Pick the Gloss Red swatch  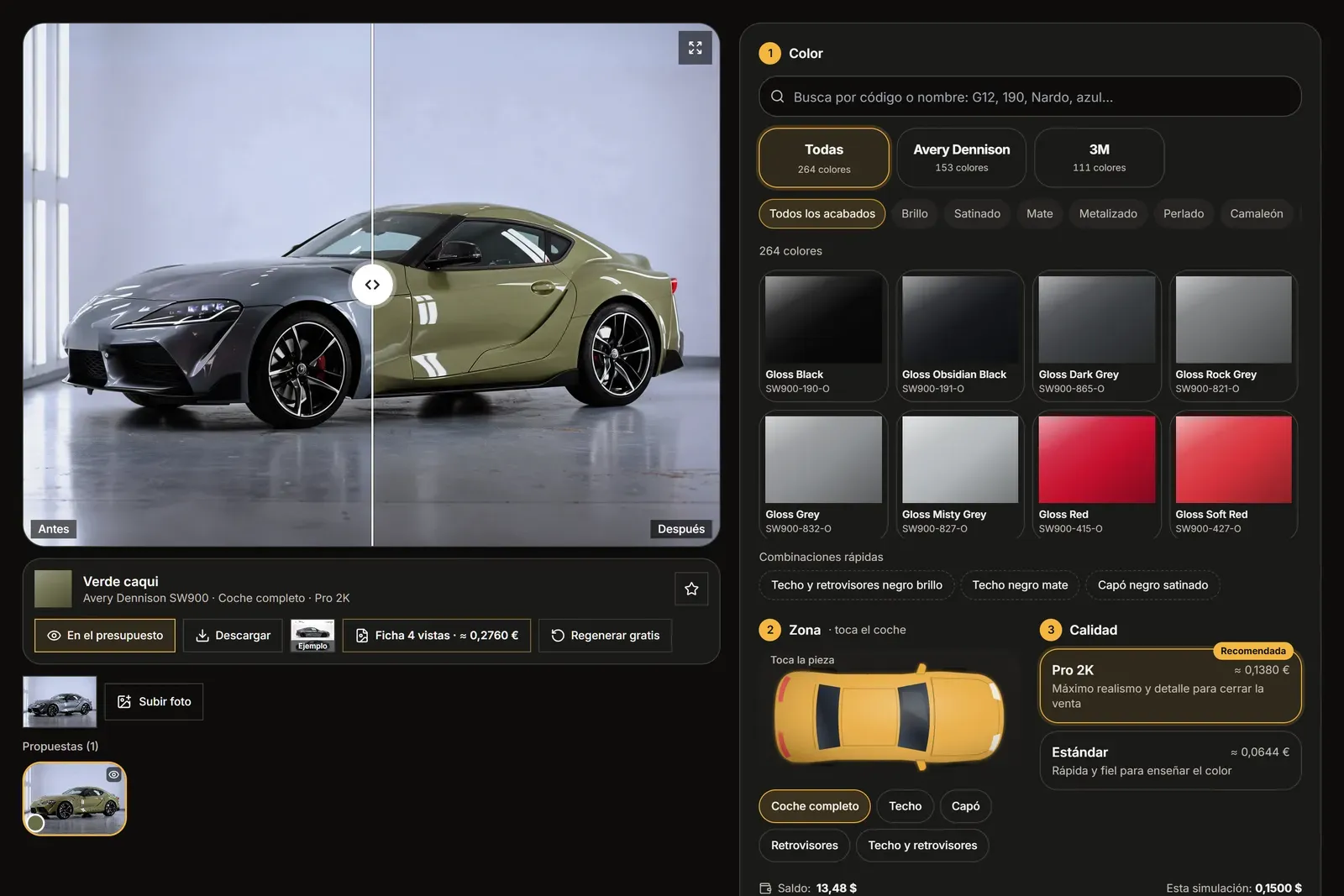(1097, 475)
